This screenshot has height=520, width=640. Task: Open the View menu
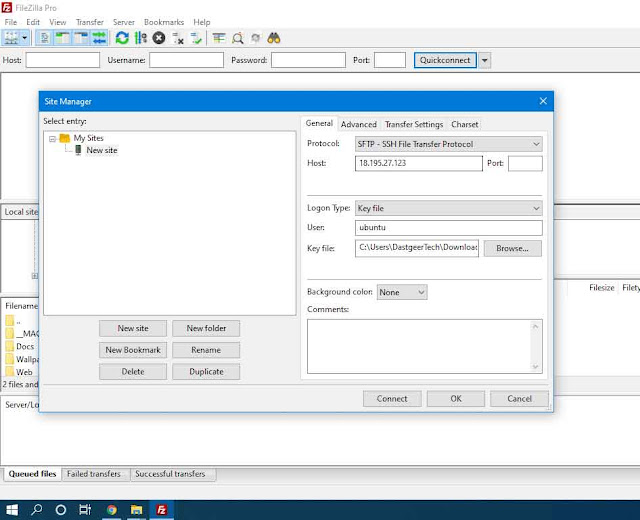[58, 22]
